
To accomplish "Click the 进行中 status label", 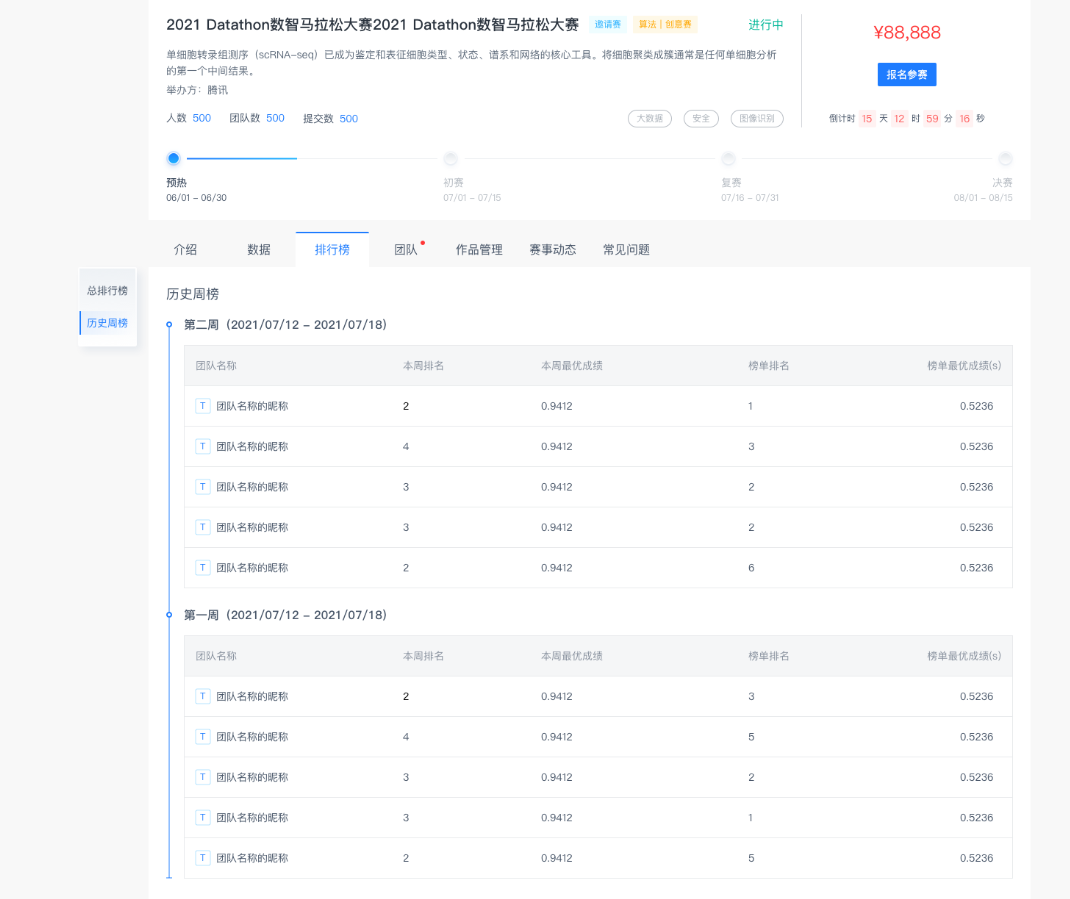I will (766, 25).
